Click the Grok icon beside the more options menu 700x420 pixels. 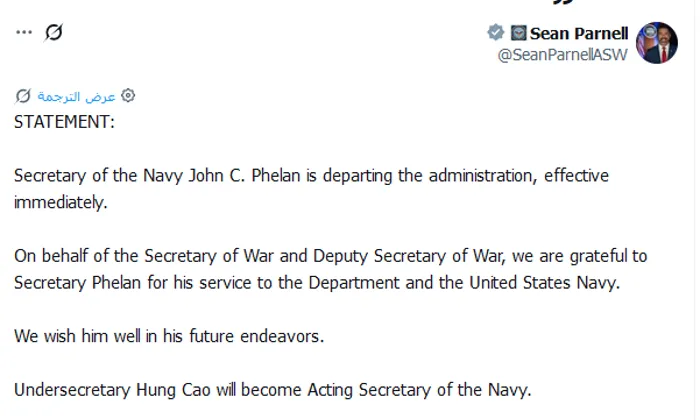coord(54,32)
